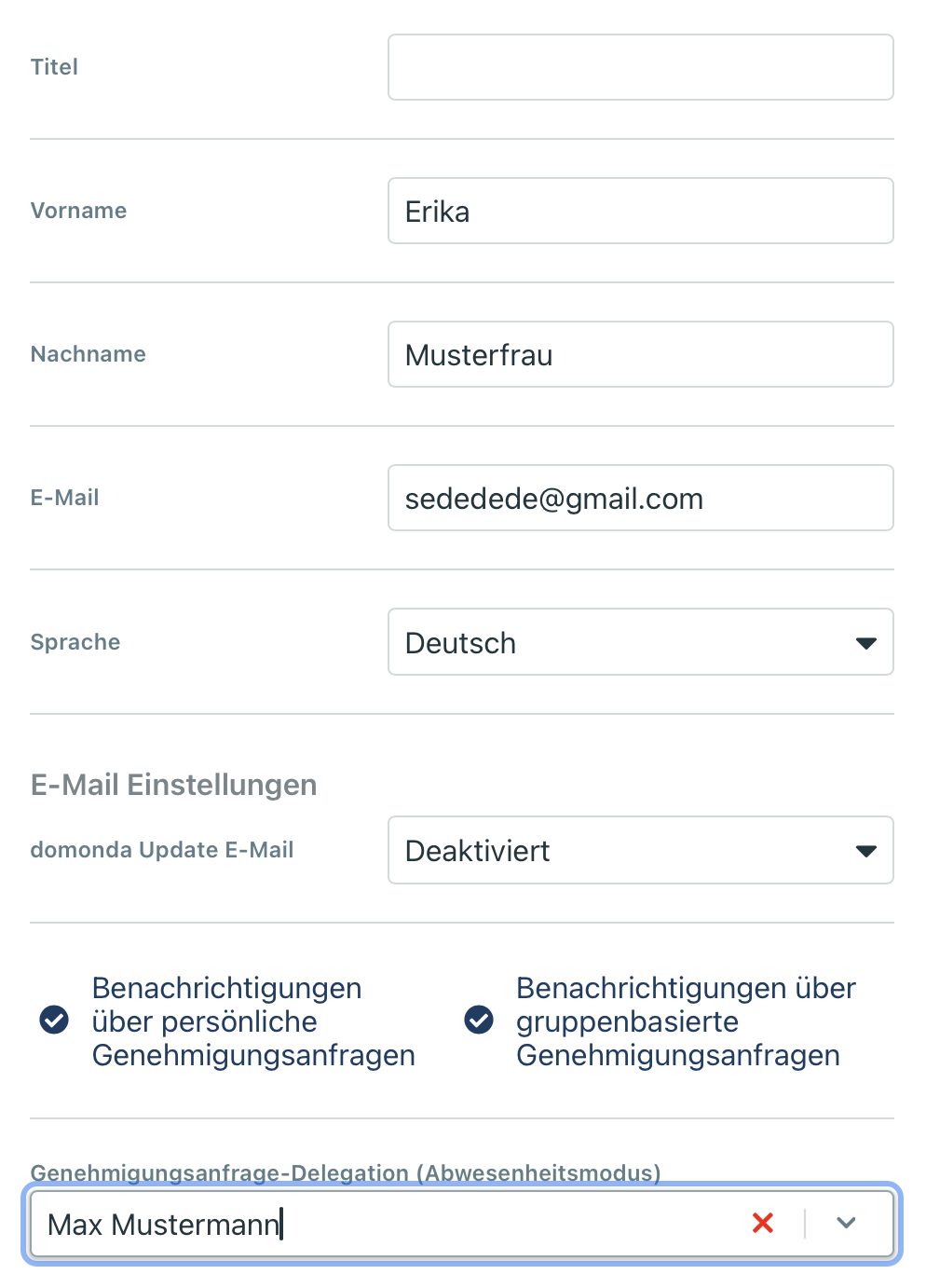Click the Nachname label
The height and width of the screenshot is (1288, 926).
89,354
